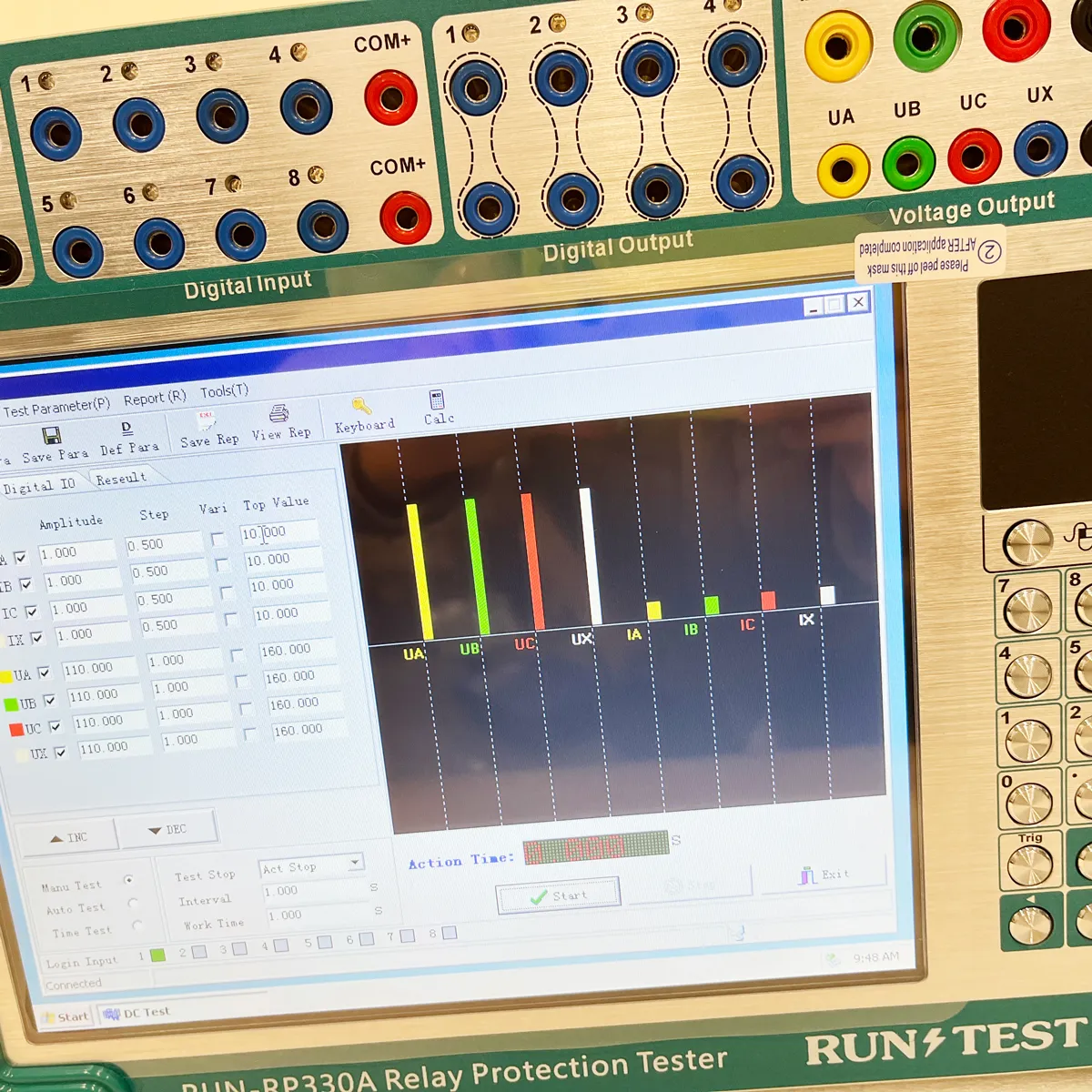Screen dimensions: 1092x1092
Task: Click the greyed-out Stop button
Action: click(x=689, y=884)
